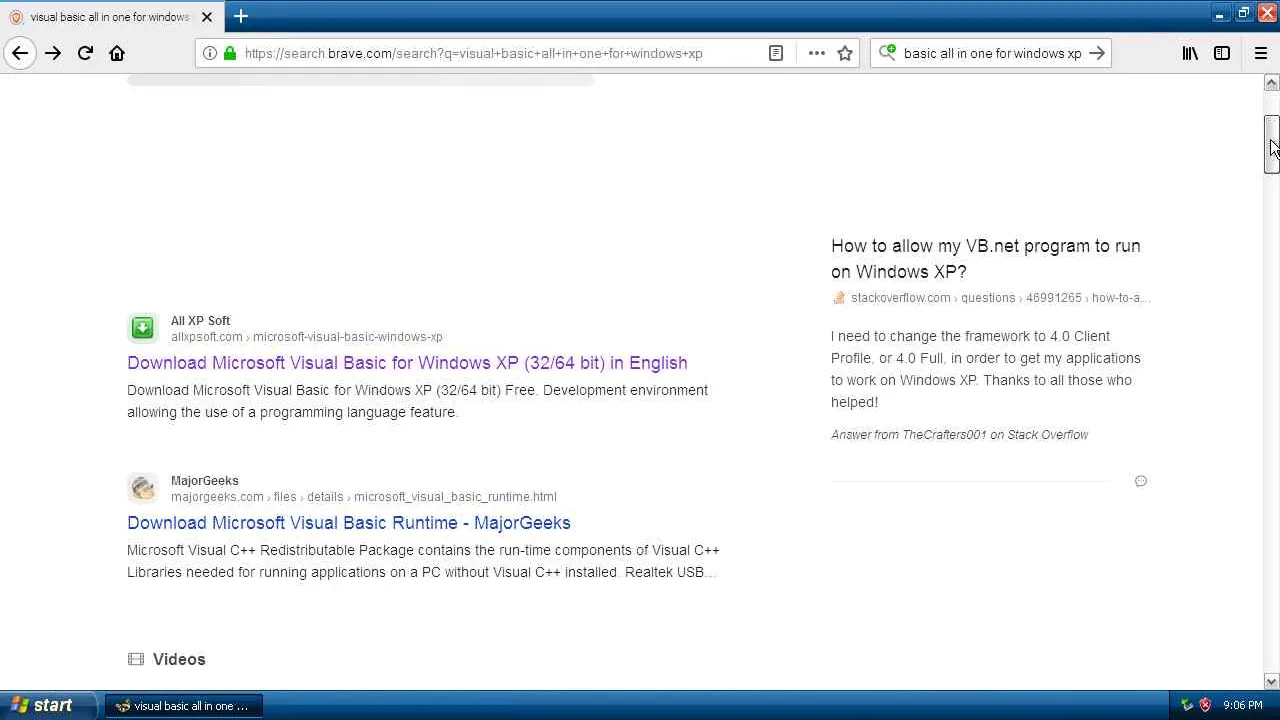This screenshot has width=1280, height=720.
Task: Open the majorgeeks.com breadcrumb URL
Action: [364, 497]
